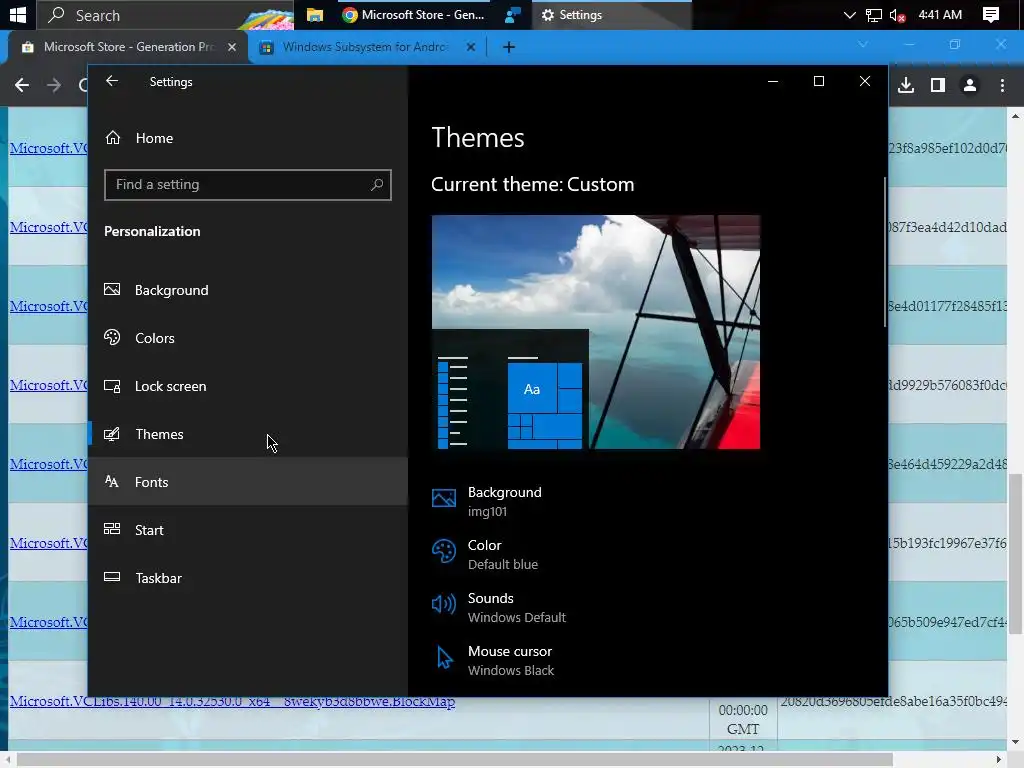Click the network icon in system tray
This screenshot has width=1024, height=768.
(x=874, y=15)
